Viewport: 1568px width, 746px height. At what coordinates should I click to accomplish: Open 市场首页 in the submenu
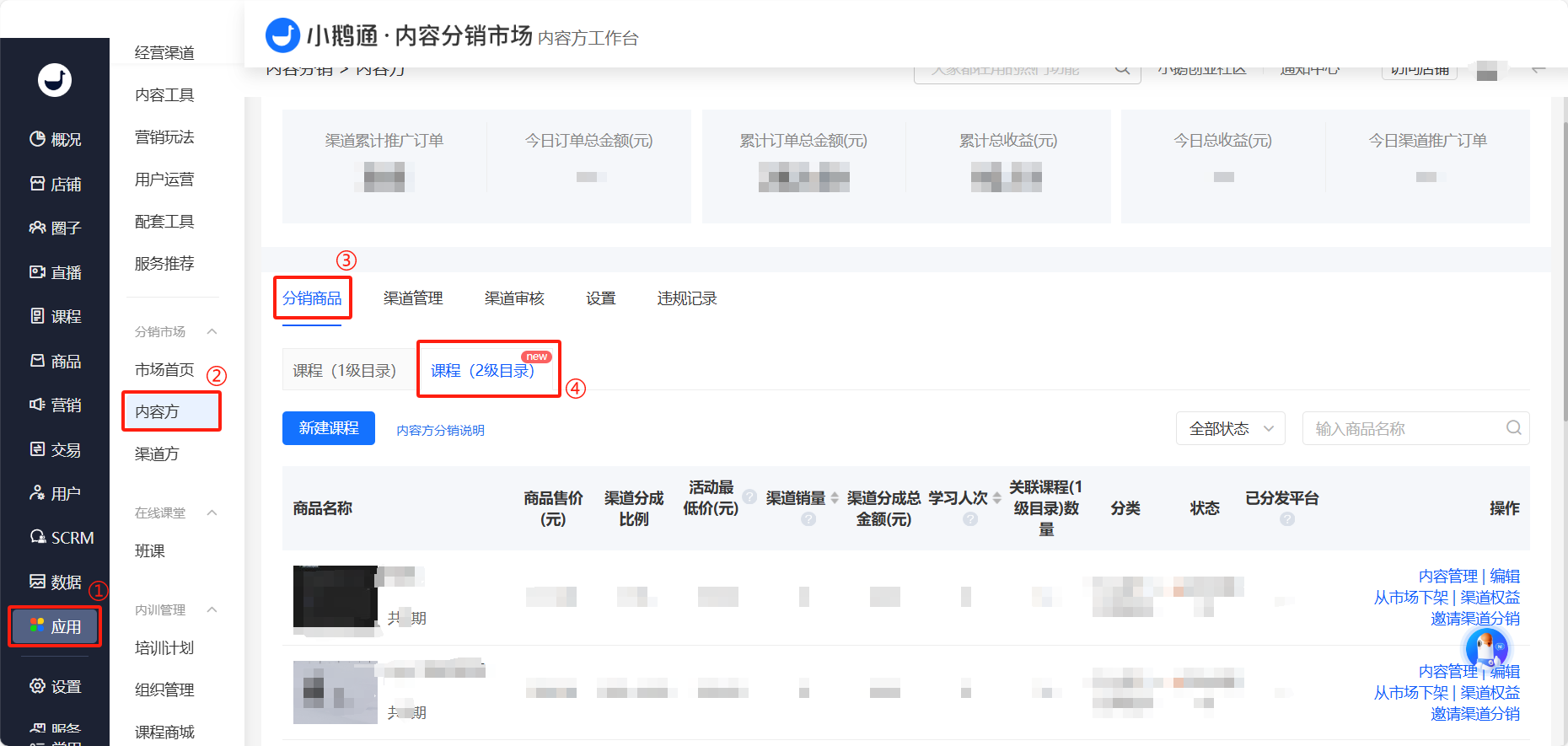[164, 369]
